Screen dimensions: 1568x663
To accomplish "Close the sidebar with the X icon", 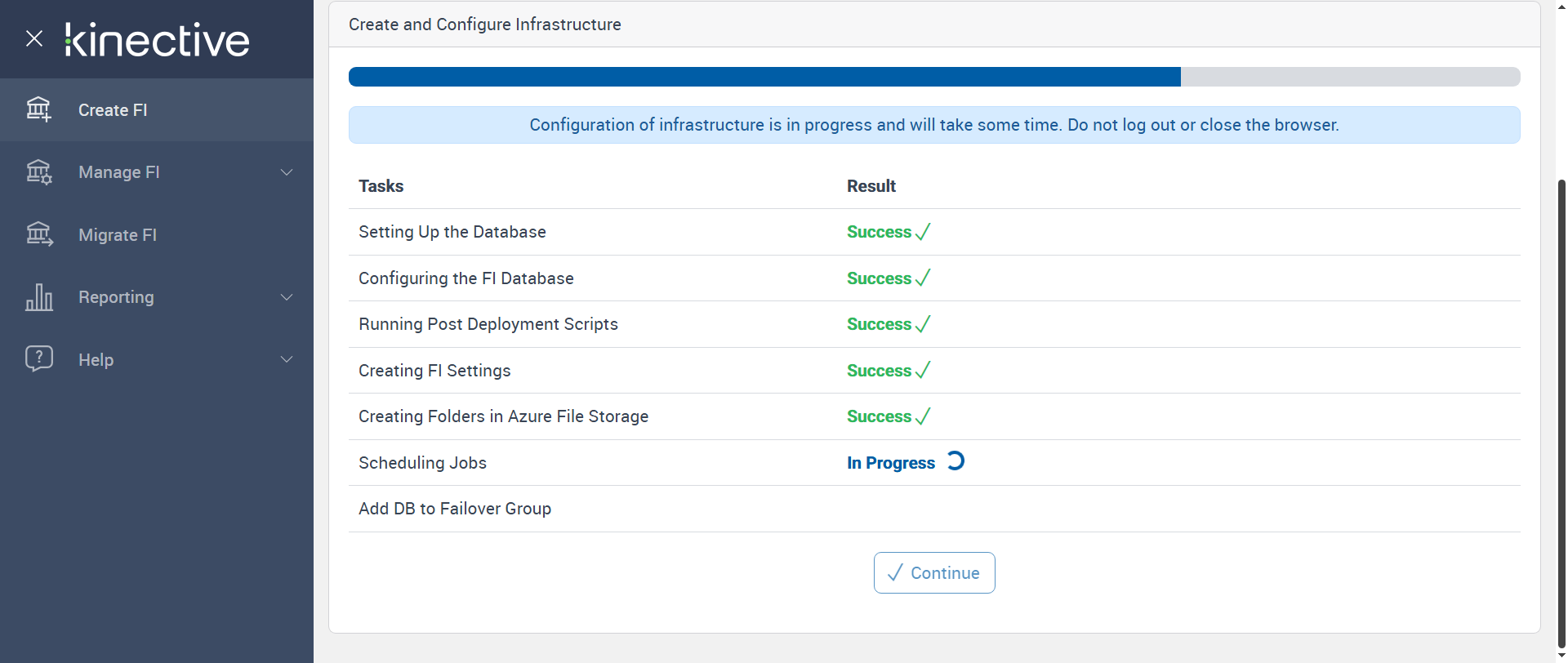I will [34, 38].
